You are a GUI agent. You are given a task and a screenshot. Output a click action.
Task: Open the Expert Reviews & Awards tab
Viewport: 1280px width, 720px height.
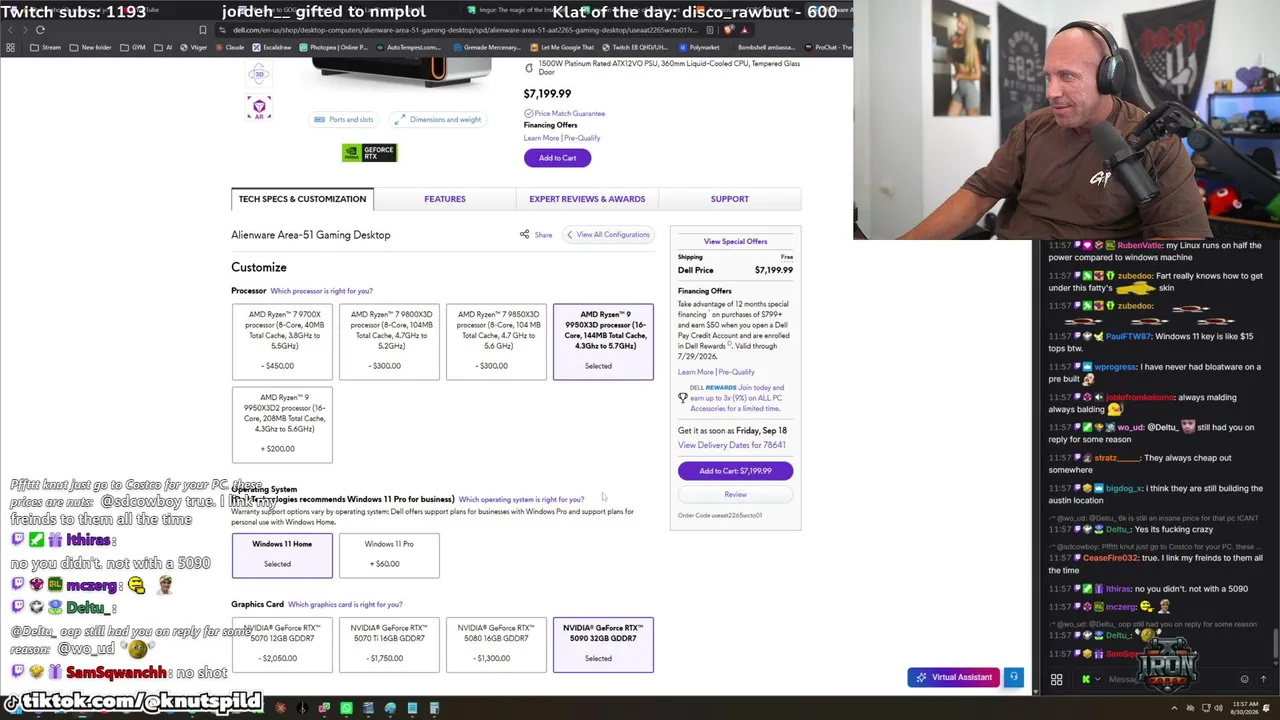(x=587, y=199)
